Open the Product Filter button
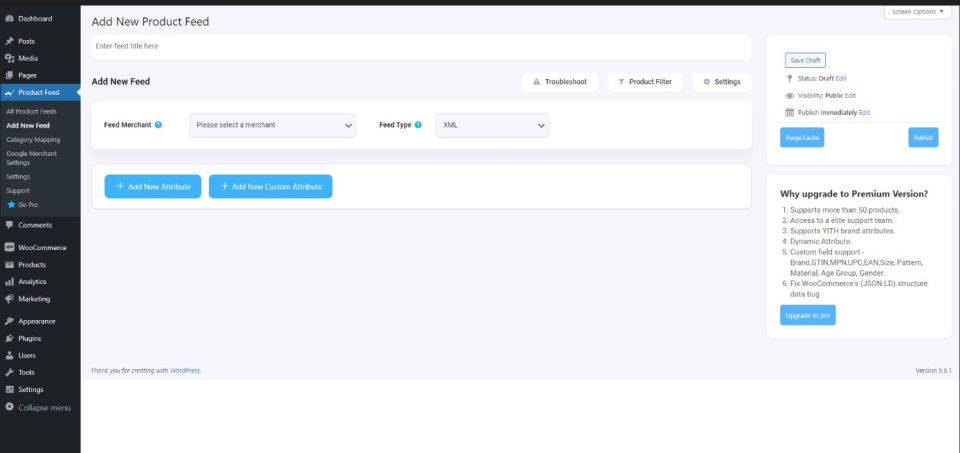Viewport: 960px width, 453px height. (x=644, y=82)
